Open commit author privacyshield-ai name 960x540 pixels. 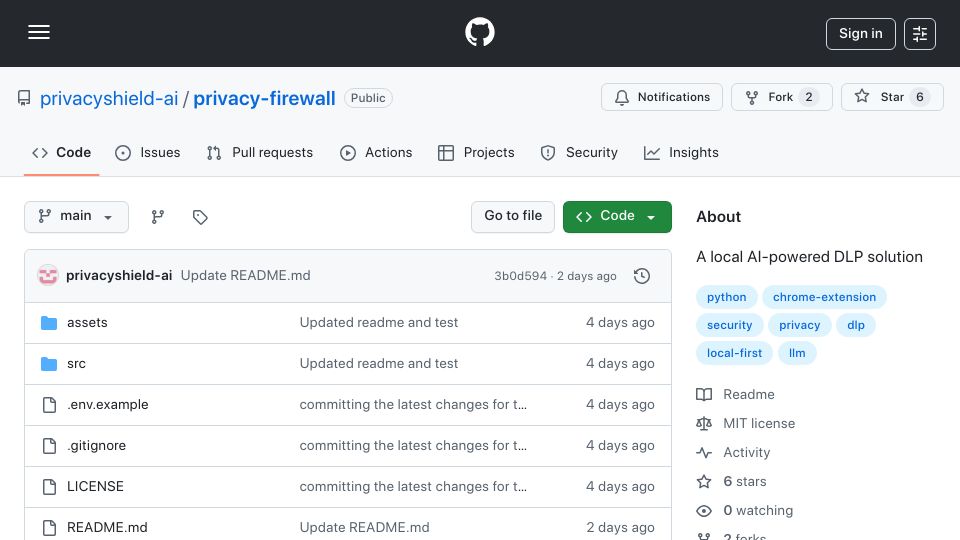click(x=119, y=276)
